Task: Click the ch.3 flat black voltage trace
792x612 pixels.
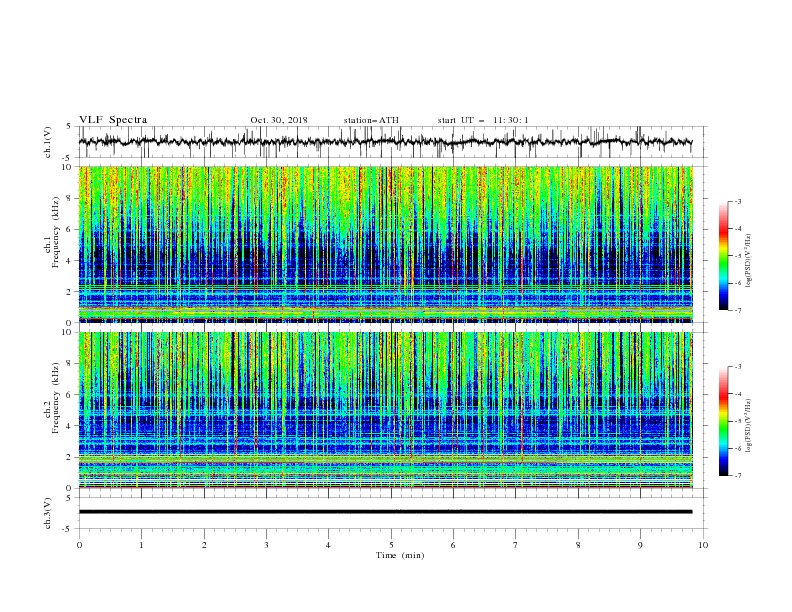Action: pos(385,512)
